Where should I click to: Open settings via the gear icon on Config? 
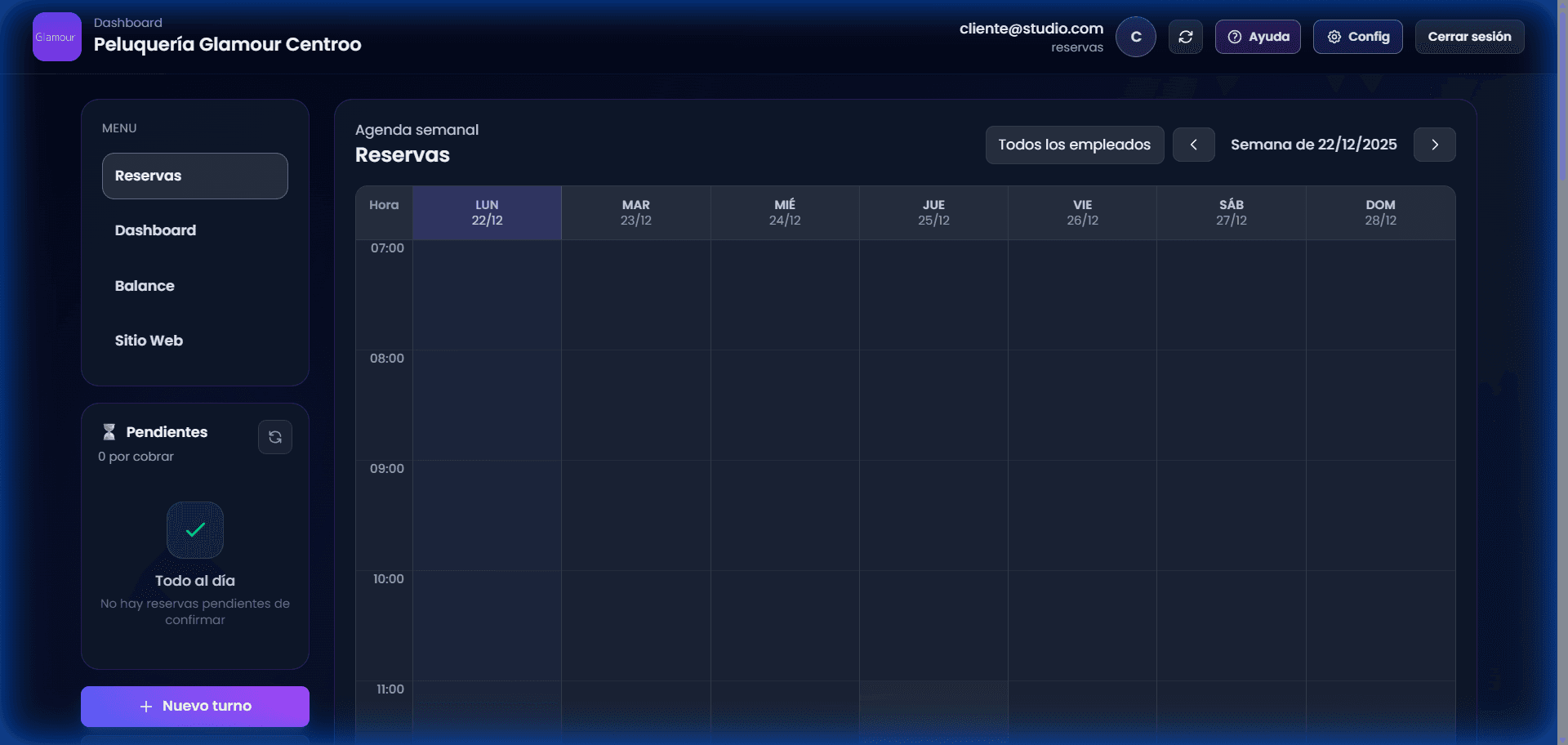[x=1334, y=37]
